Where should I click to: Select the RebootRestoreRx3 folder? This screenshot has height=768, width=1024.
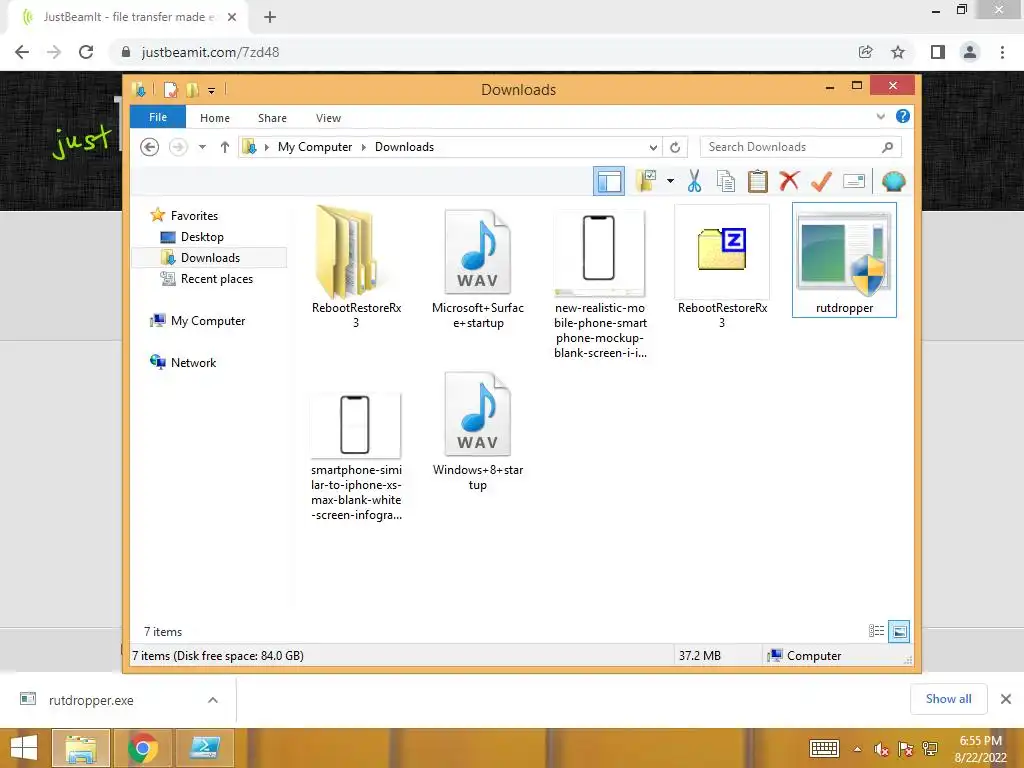pos(356,268)
